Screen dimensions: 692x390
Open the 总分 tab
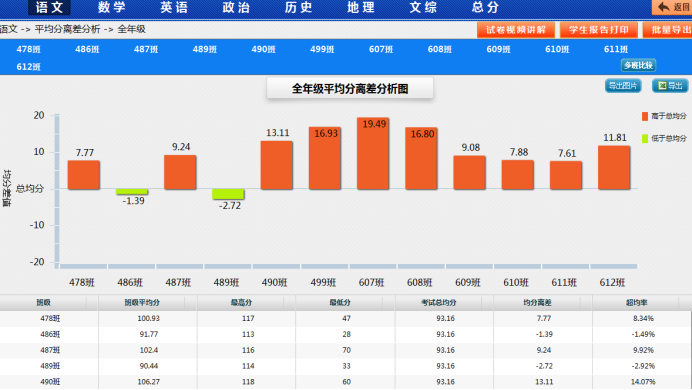click(x=485, y=8)
